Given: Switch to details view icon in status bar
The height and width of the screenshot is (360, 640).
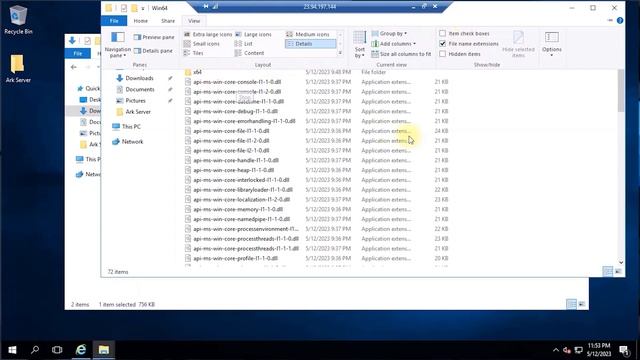Looking at the screenshot, I should pyautogui.click(x=607, y=271).
